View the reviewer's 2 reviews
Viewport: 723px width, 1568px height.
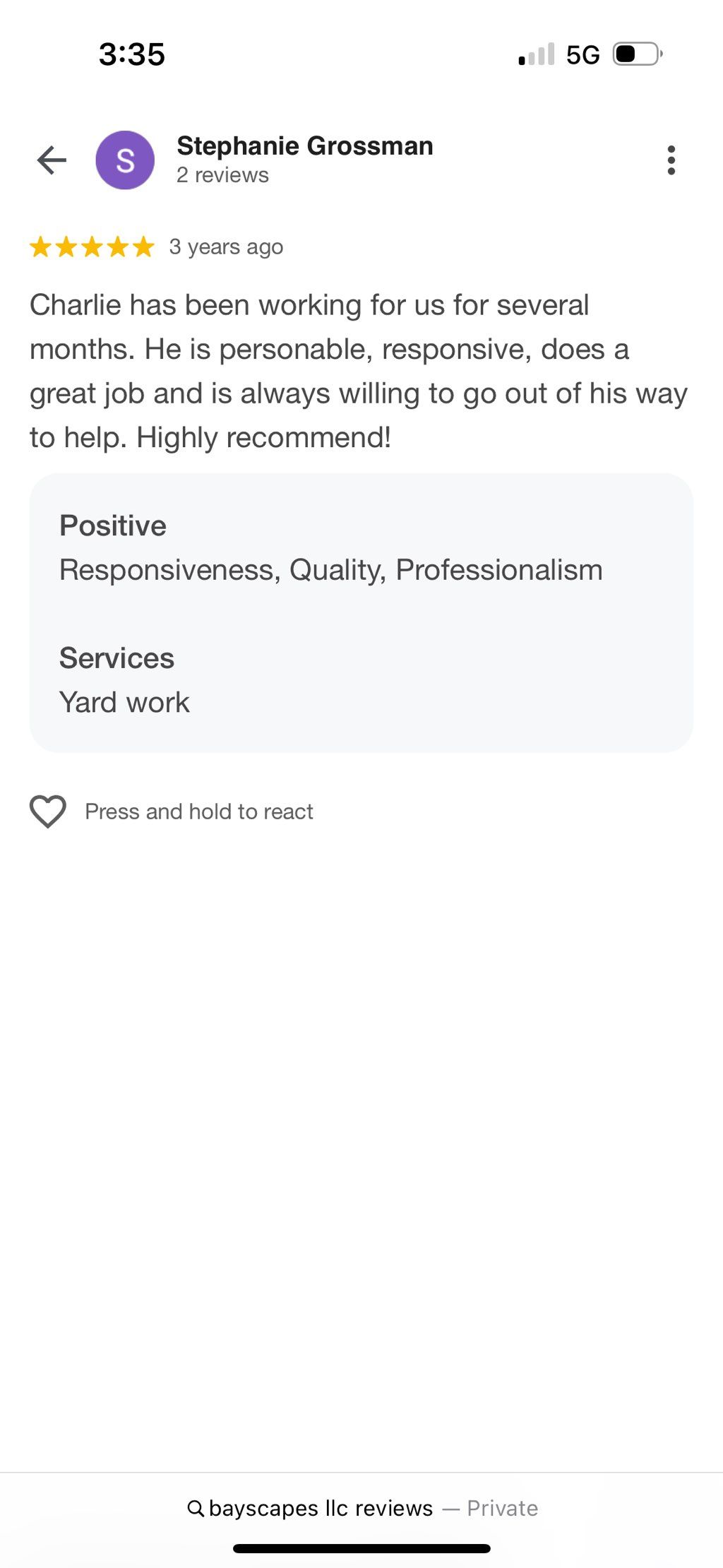[222, 175]
